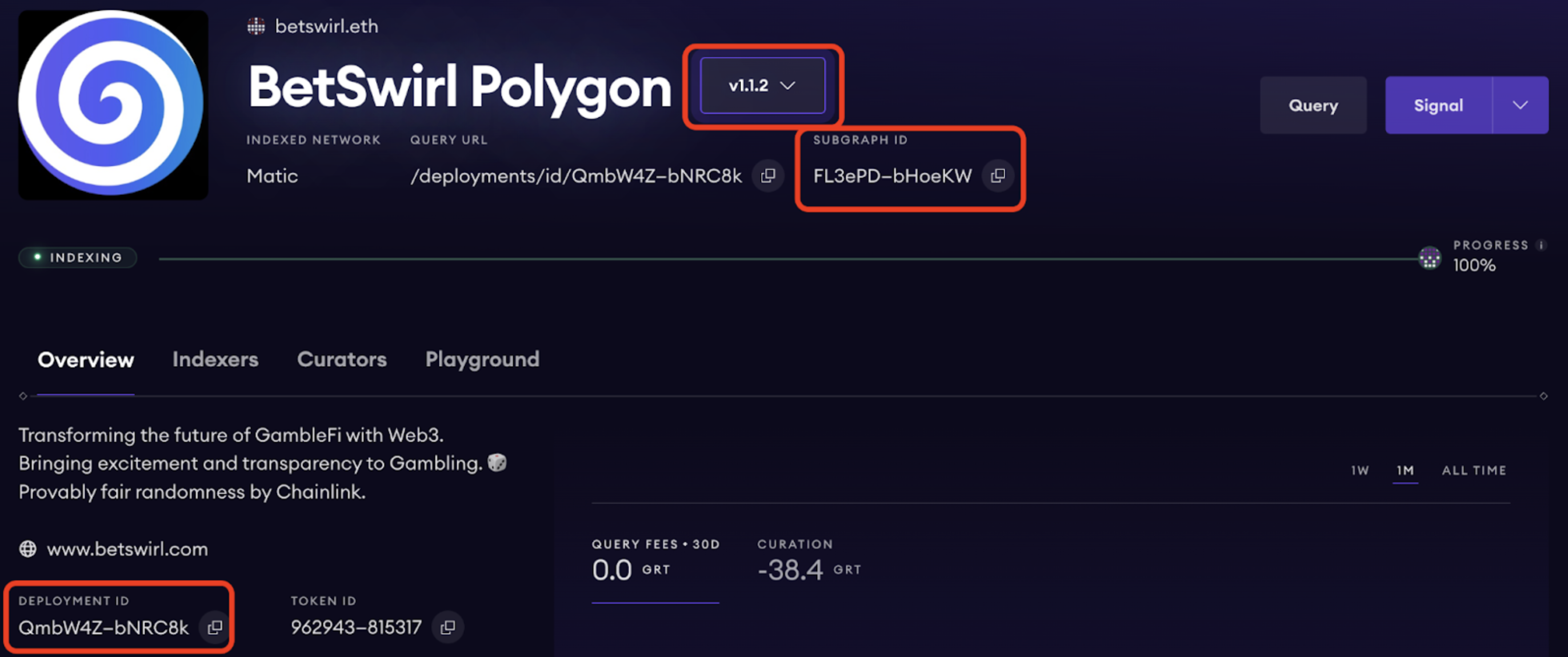The height and width of the screenshot is (657, 1568).
Task: Click the globe icon beside www.betswirl.com
Action: point(27,550)
